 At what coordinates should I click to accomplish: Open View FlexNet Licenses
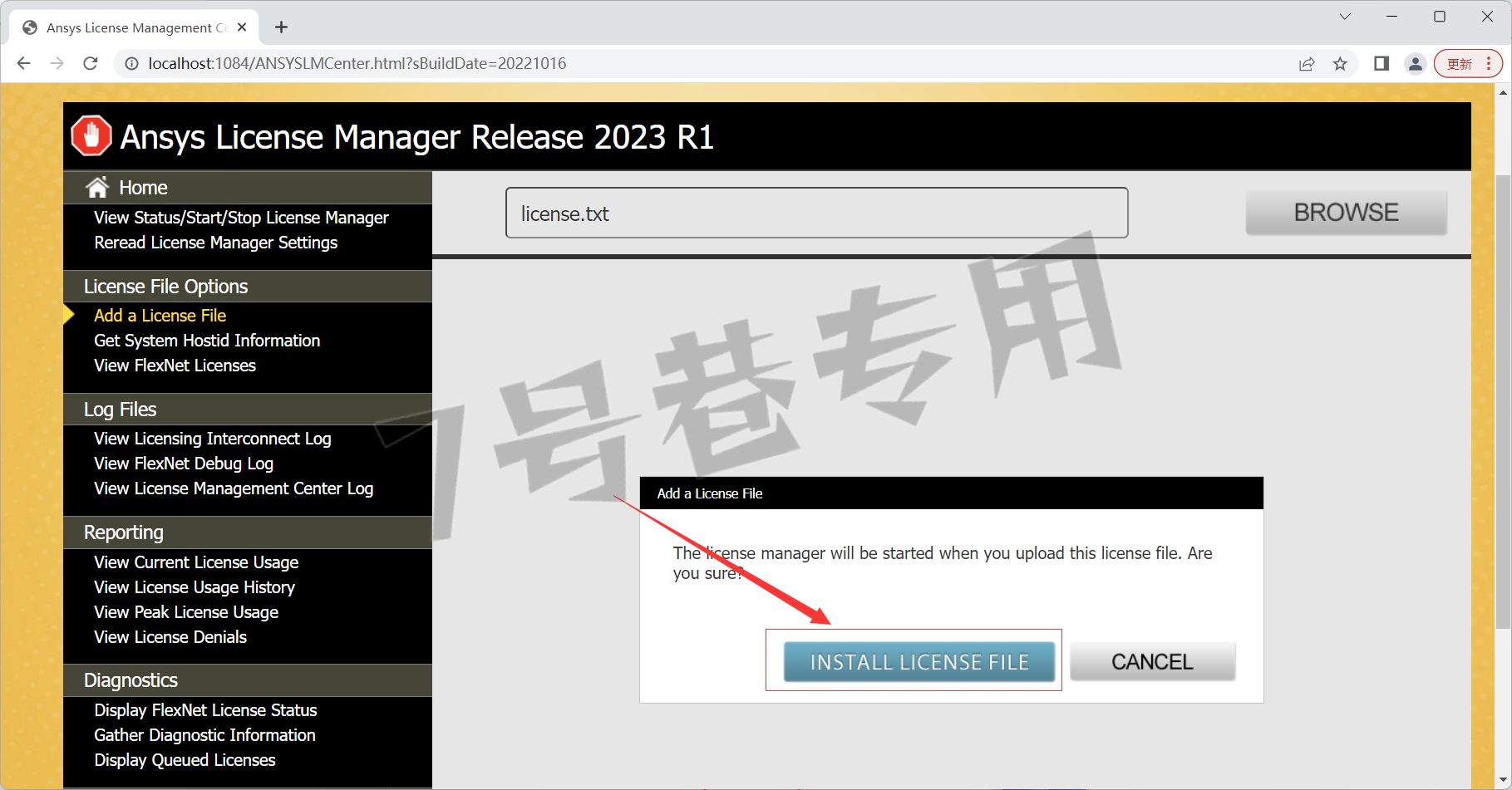pos(175,366)
